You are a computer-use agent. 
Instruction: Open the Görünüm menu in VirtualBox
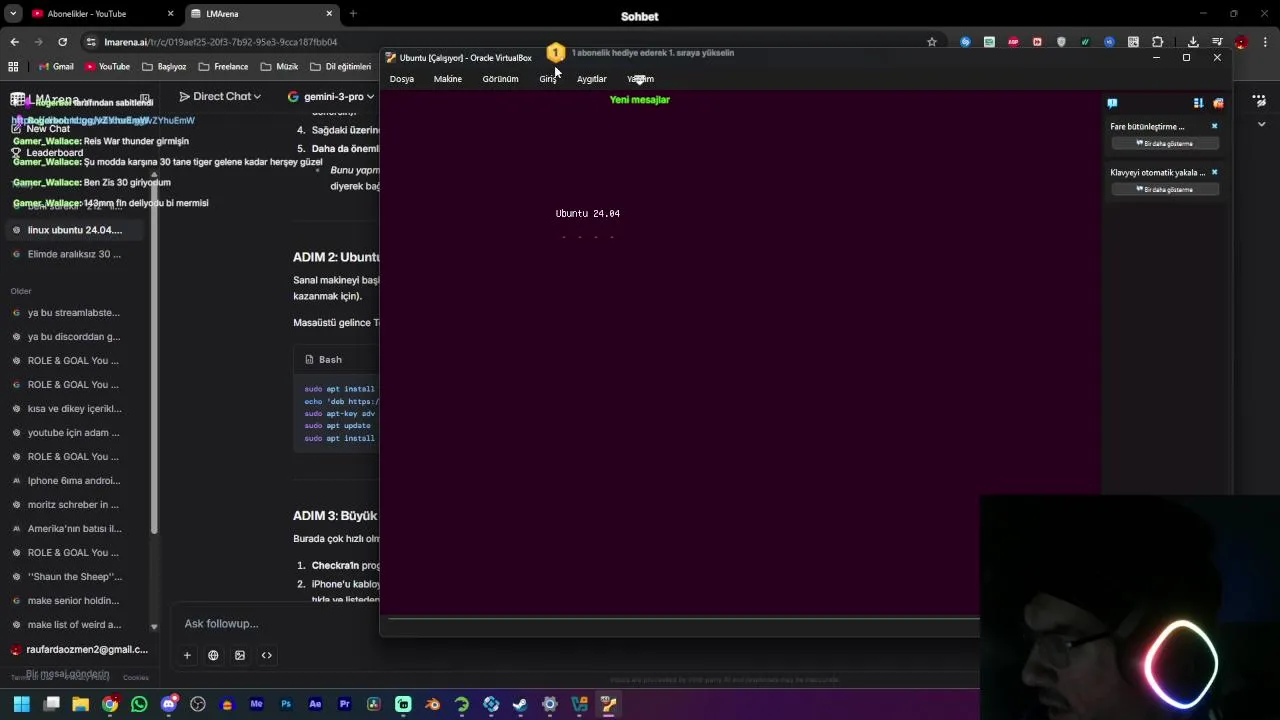[500, 79]
